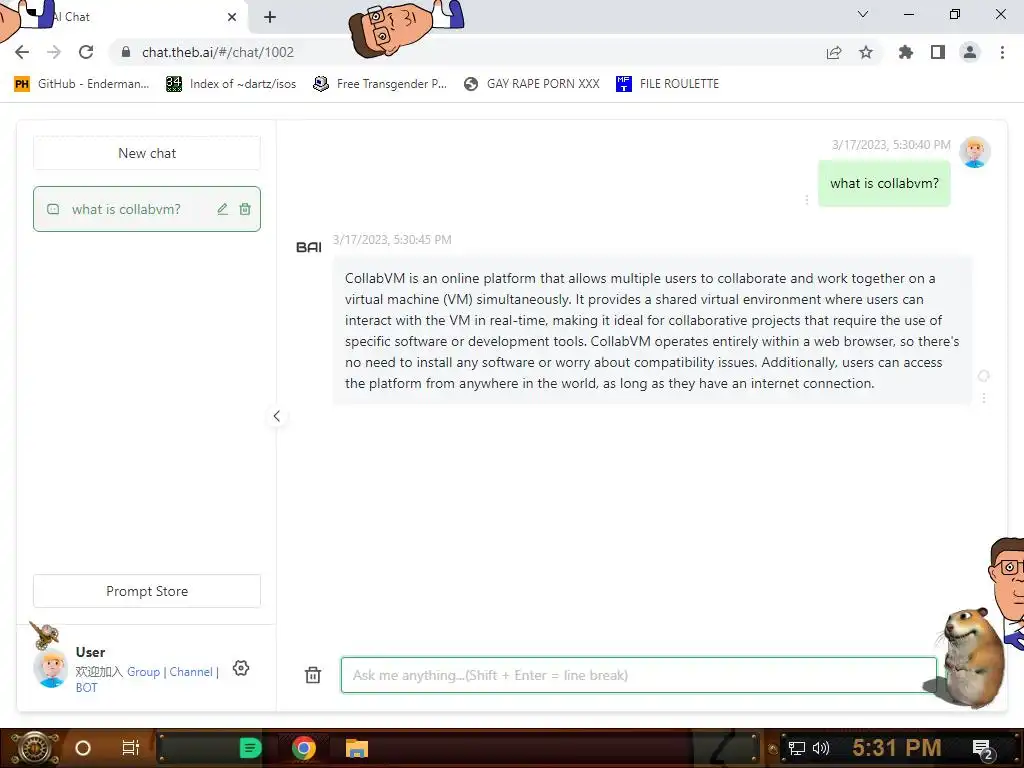Open the BOT link
Screen dimensions: 1024x768
click(86, 688)
